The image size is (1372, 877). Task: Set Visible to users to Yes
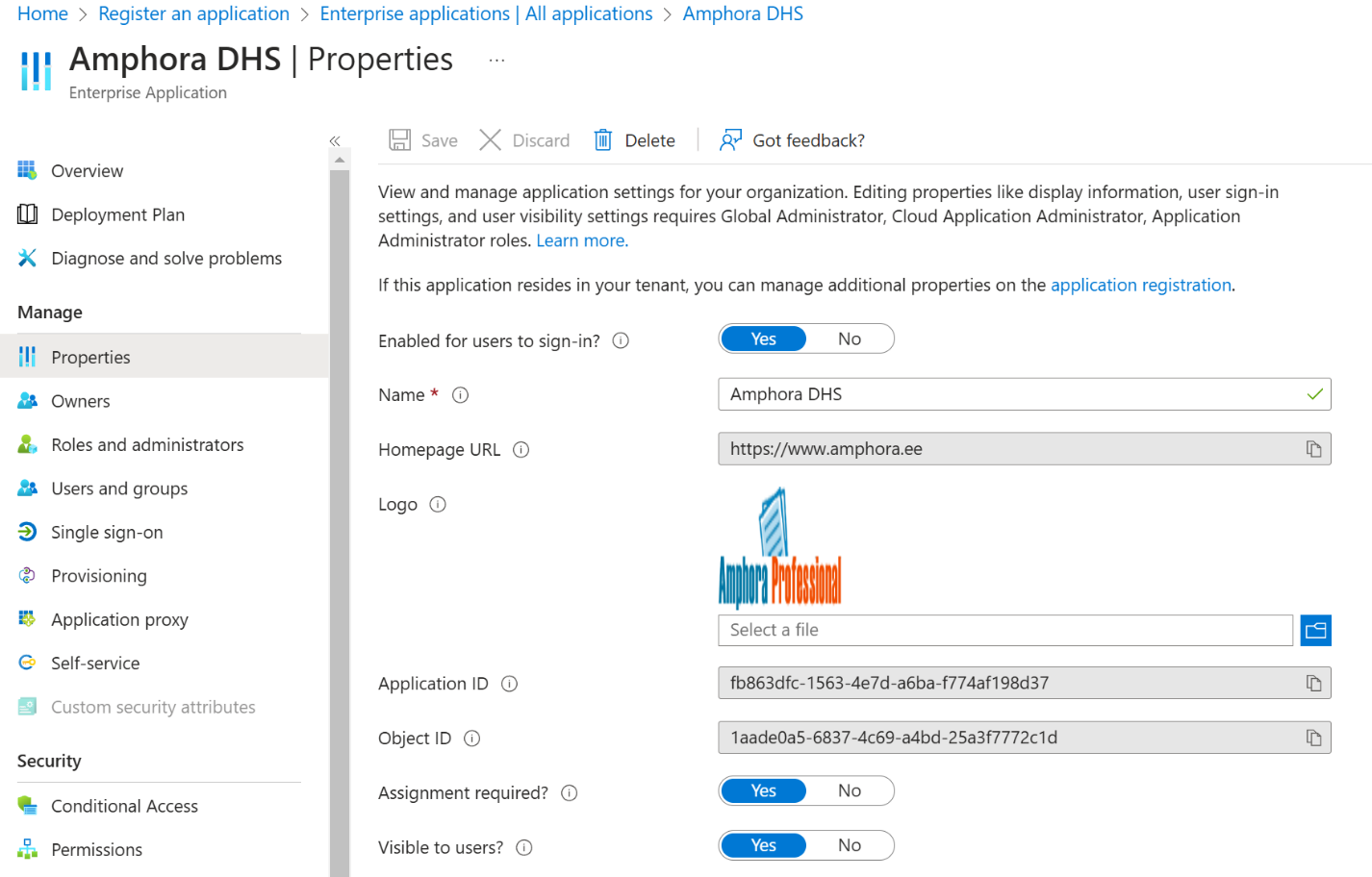point(764,845)
